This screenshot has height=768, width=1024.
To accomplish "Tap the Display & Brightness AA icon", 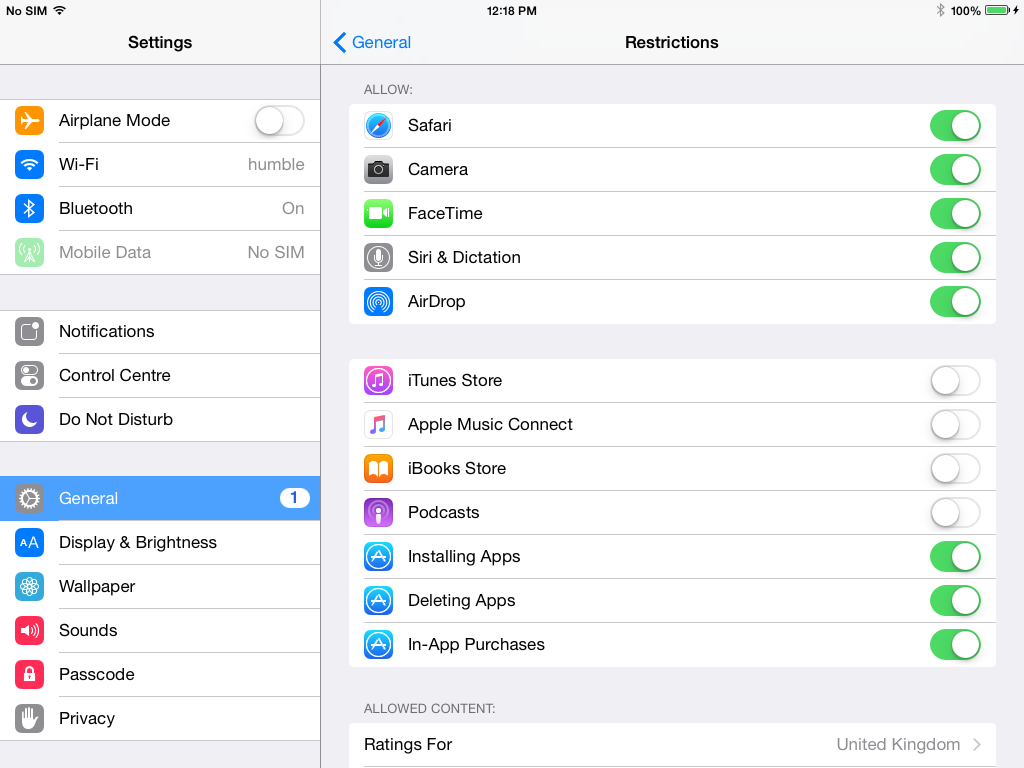I will point(29,543).
